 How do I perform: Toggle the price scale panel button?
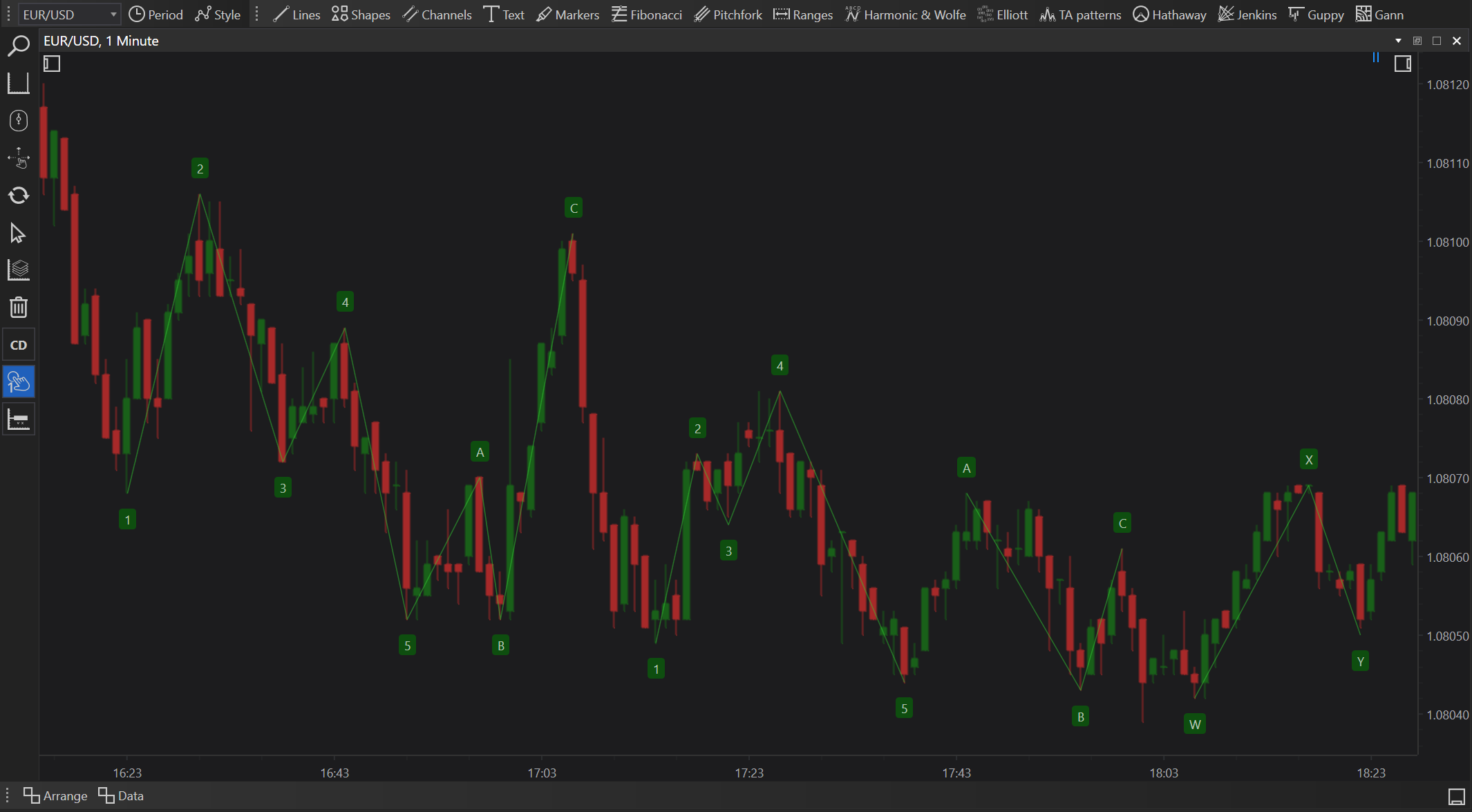coord(19,419)
